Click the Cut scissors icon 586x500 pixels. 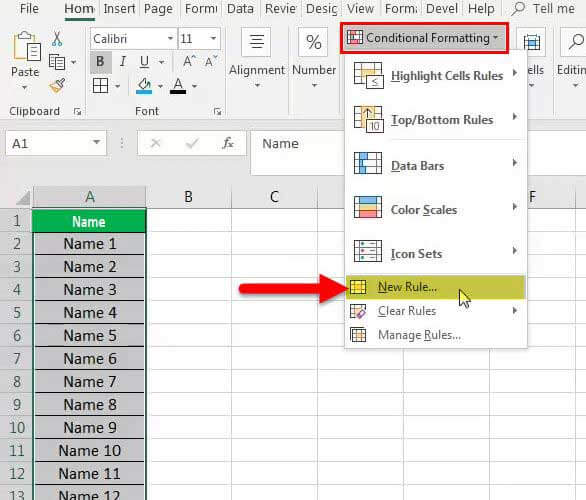(57, 39)
